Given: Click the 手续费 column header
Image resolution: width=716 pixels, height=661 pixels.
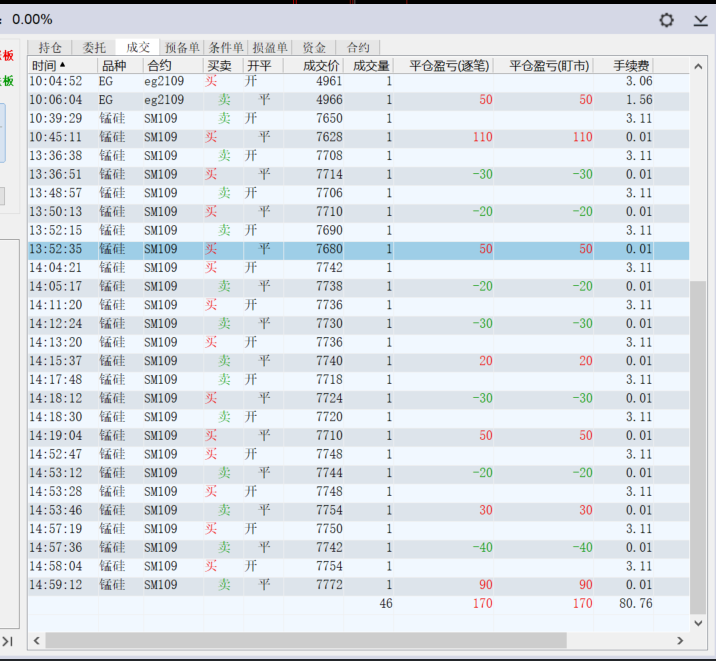Looking at the screenshot, I should coord(624,66).
